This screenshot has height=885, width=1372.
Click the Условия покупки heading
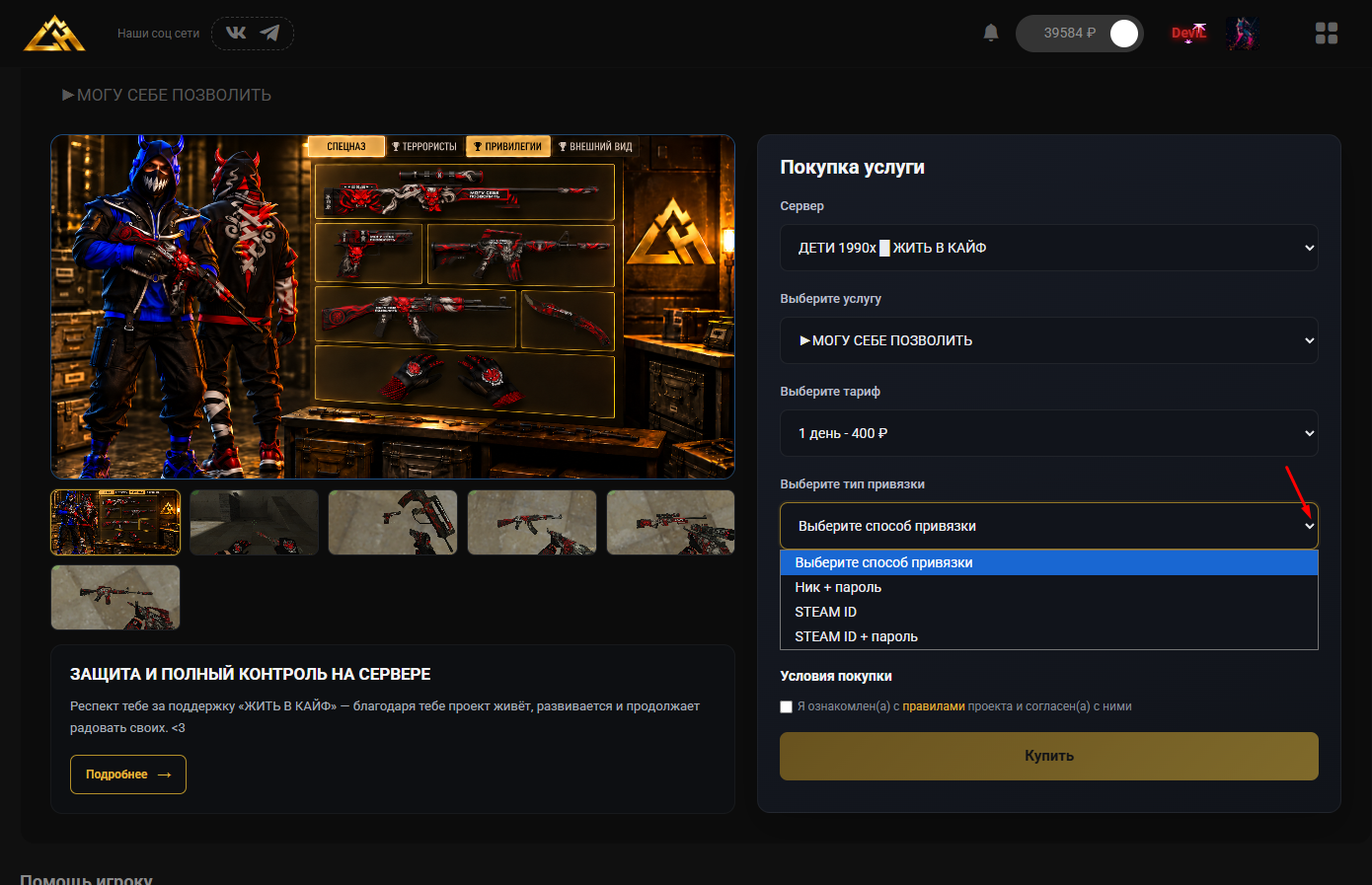(836, 676)
